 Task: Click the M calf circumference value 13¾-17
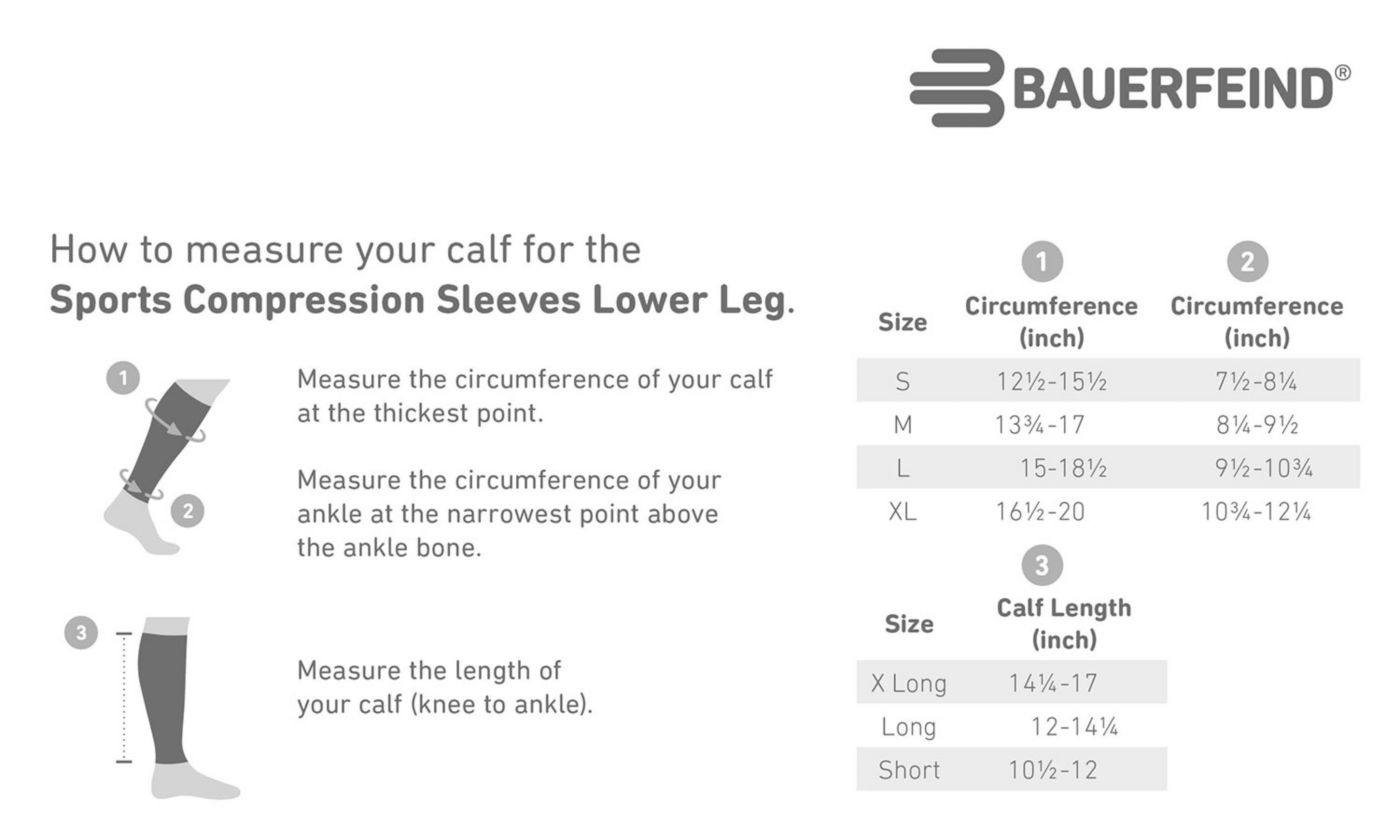tap(1040, 425)
